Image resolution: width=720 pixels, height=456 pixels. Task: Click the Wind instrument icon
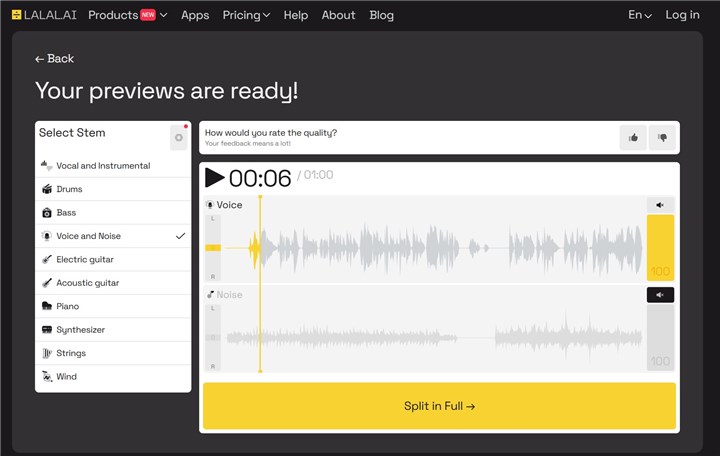(x=47, y=376)
